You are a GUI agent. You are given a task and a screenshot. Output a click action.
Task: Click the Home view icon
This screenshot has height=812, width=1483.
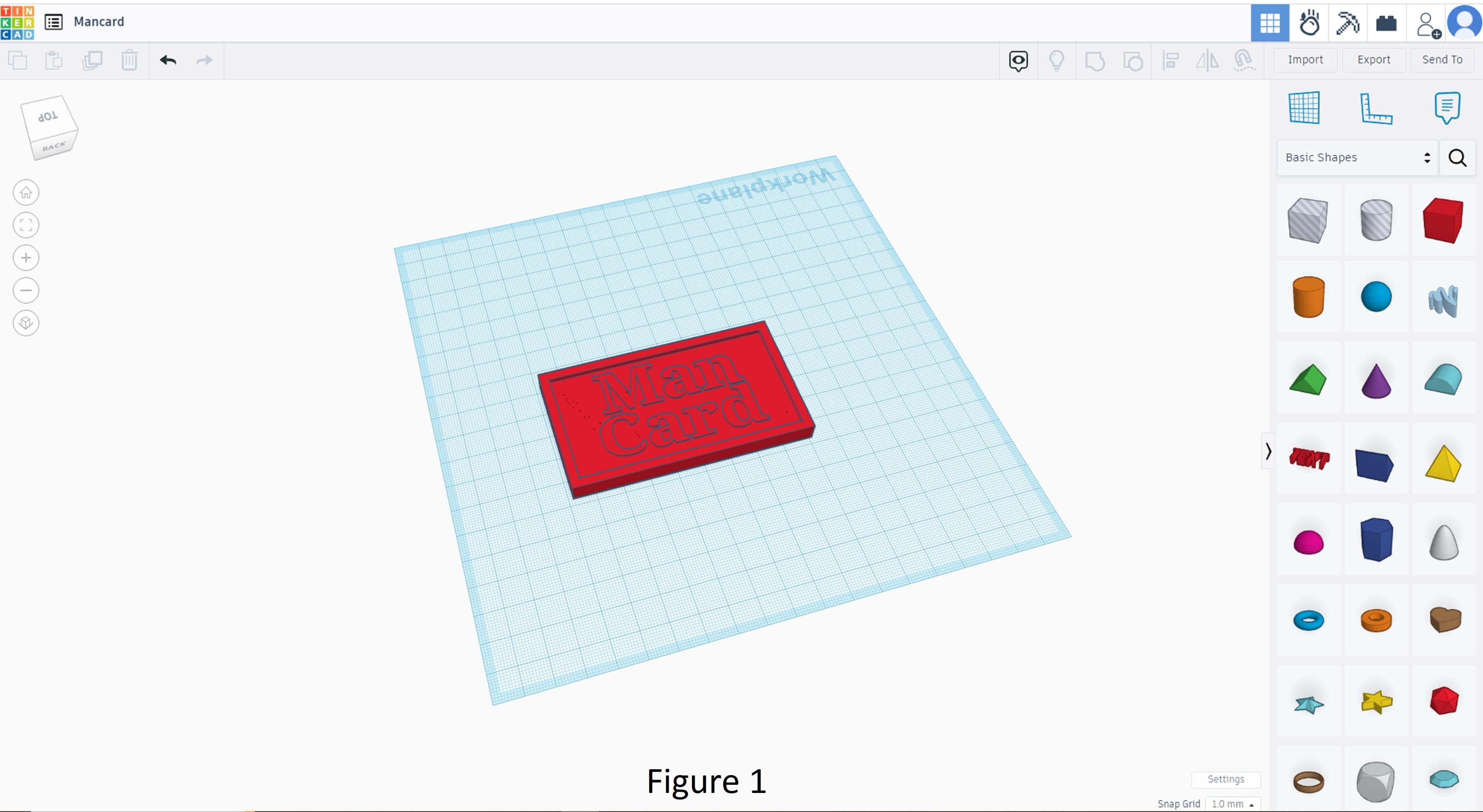click(x=26, y=193)
